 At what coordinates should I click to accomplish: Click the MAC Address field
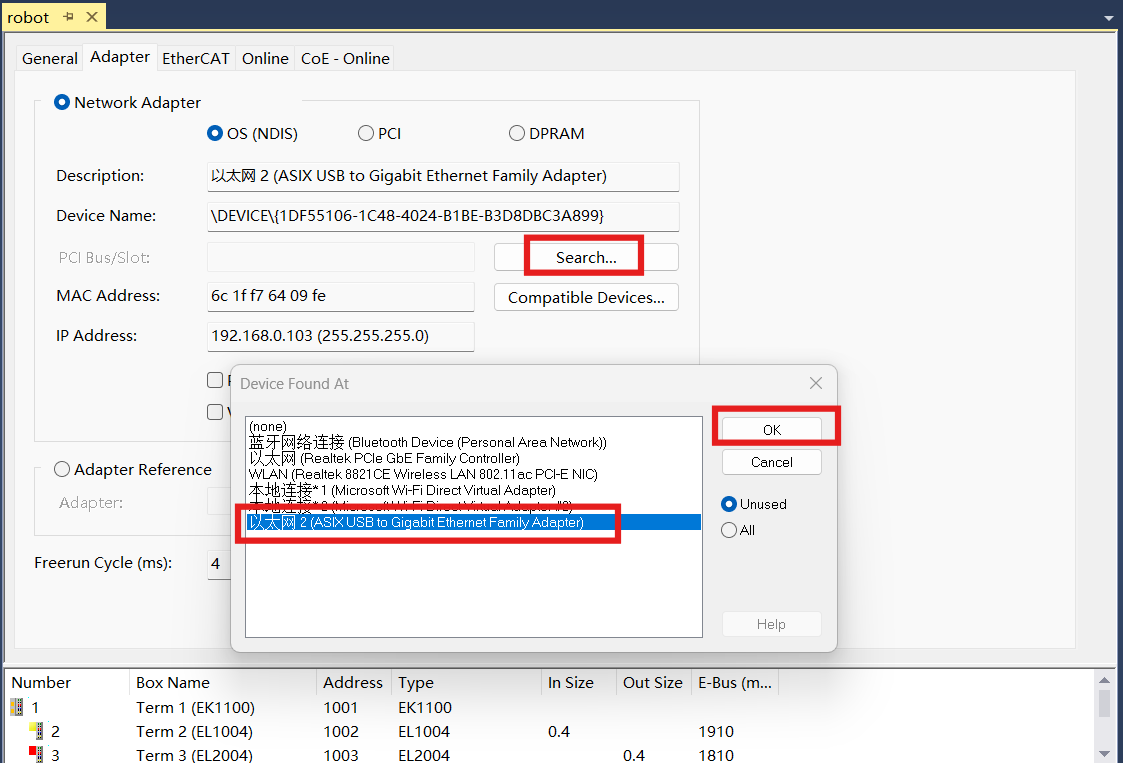[x=340, y=296]
